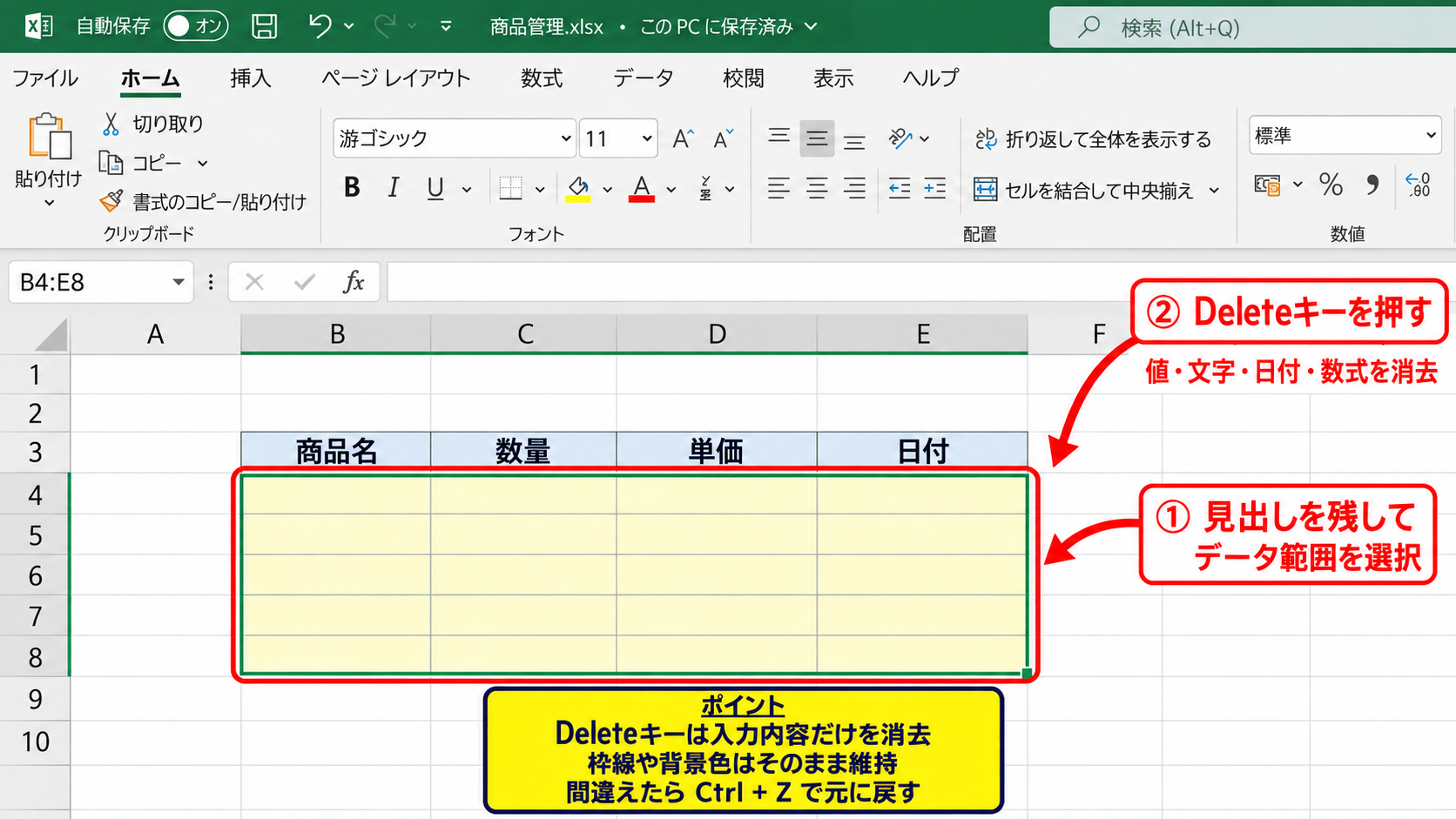The image size is (1456, 819).
Task: Toggle center horizontal alignment
Action: (x=817, y=188)
